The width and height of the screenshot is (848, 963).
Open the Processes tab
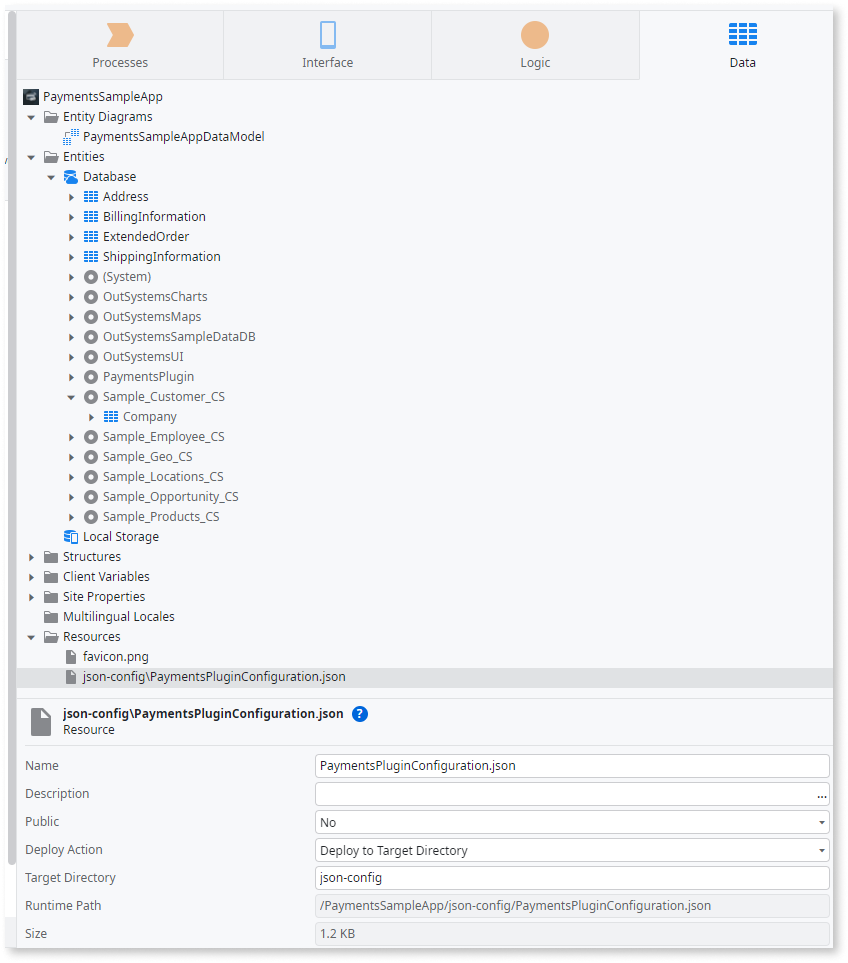tap(120, 45)
